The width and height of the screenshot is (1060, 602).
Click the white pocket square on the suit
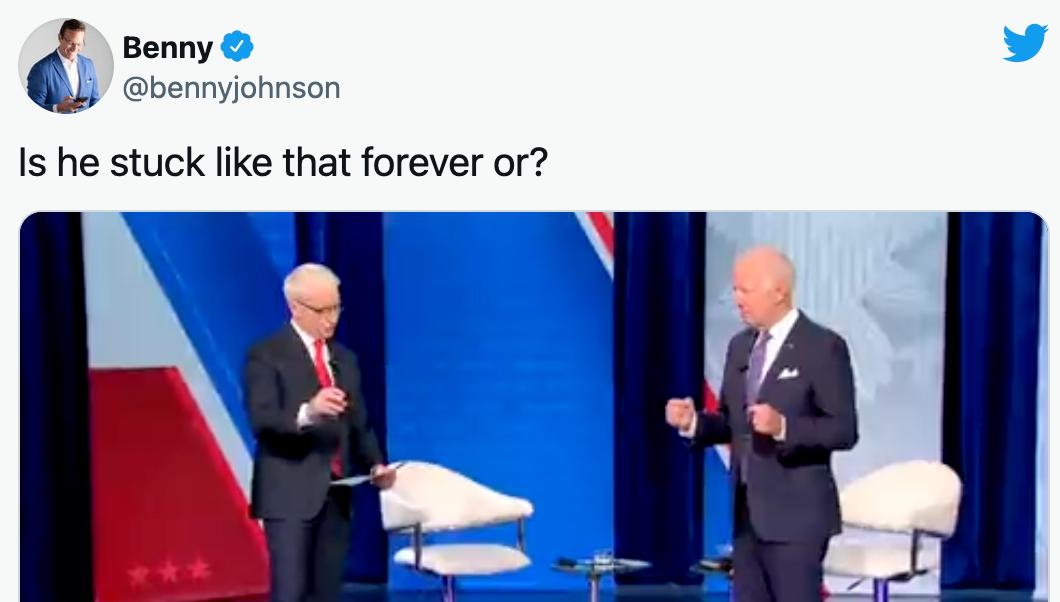(x=788, y=372)
